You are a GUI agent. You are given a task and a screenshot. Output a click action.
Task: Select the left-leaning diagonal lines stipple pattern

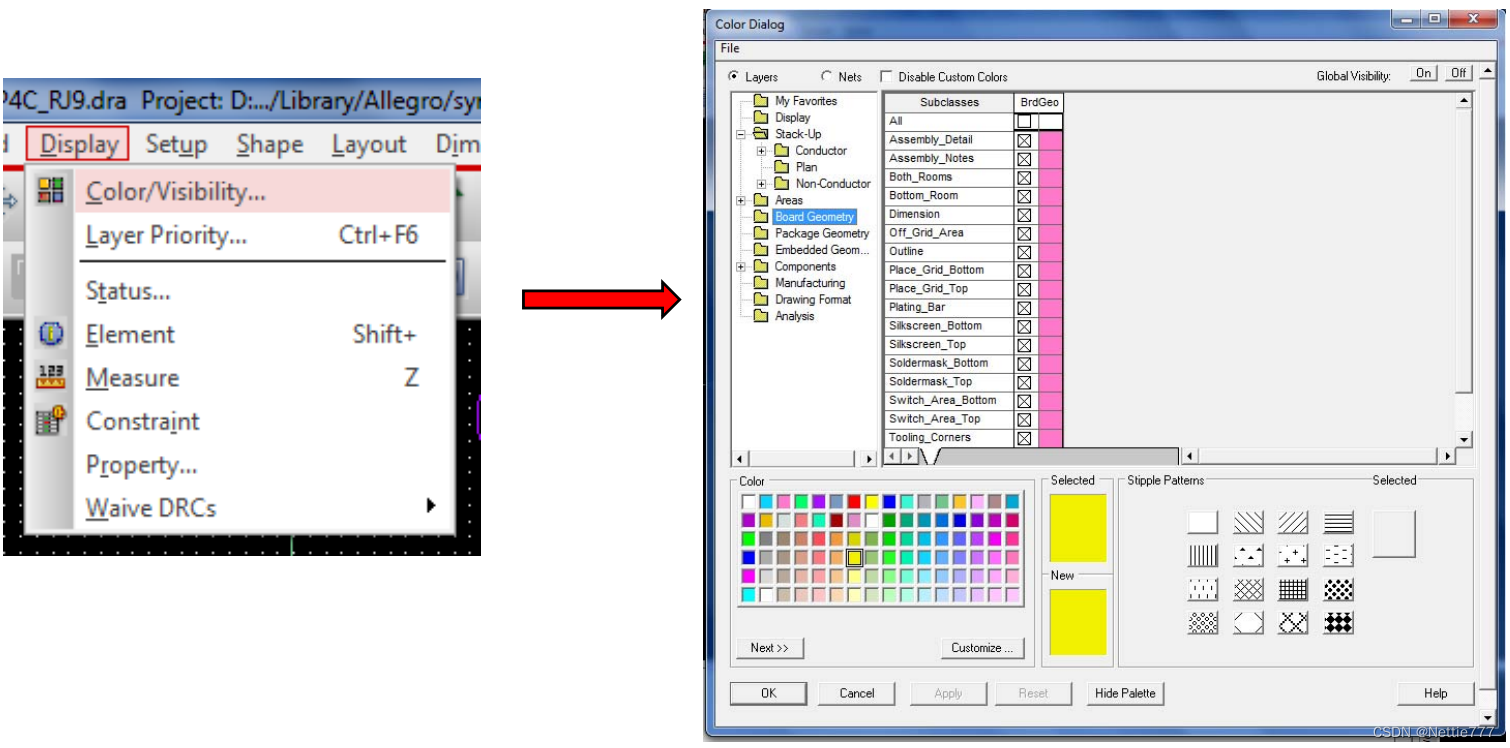[x=1248, y=522]
